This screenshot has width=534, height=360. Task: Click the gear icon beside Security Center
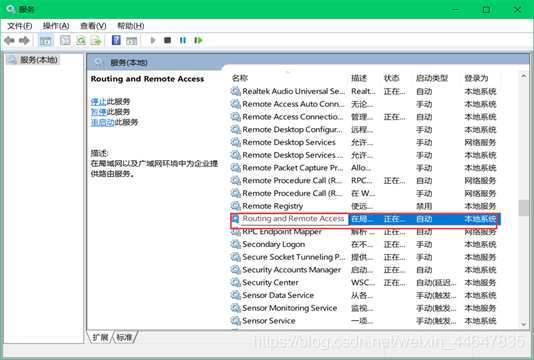tap(235, 282)
